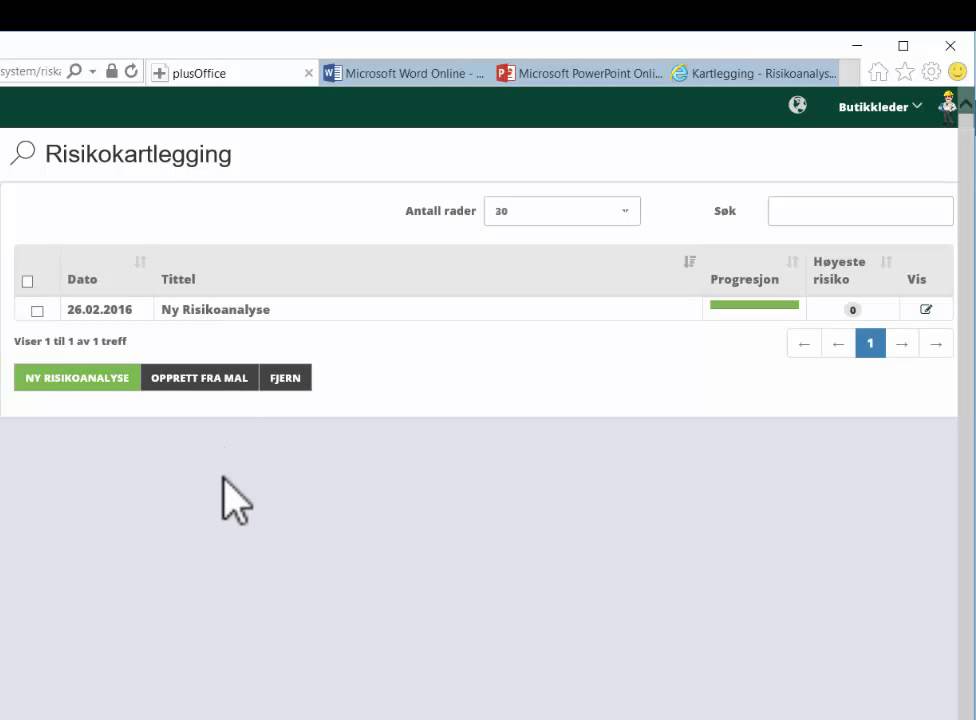Click the green progress bar
Screen dimensions: 976x720
click(754, 304)
